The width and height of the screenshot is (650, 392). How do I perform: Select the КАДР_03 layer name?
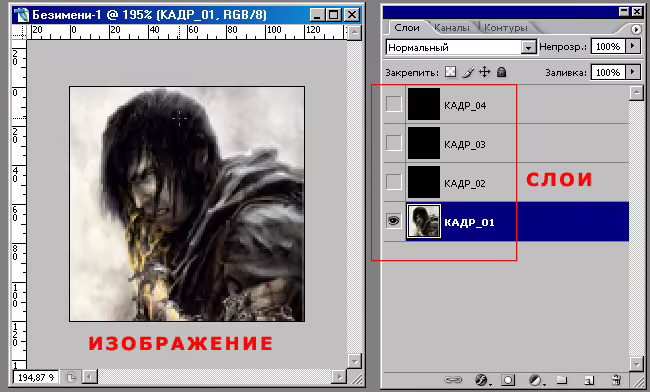[465, 145]
